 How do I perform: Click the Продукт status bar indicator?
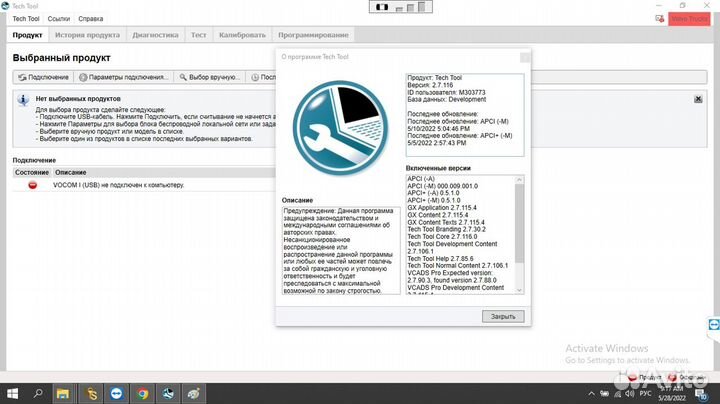pyautogui.click(x=645, y=377)
